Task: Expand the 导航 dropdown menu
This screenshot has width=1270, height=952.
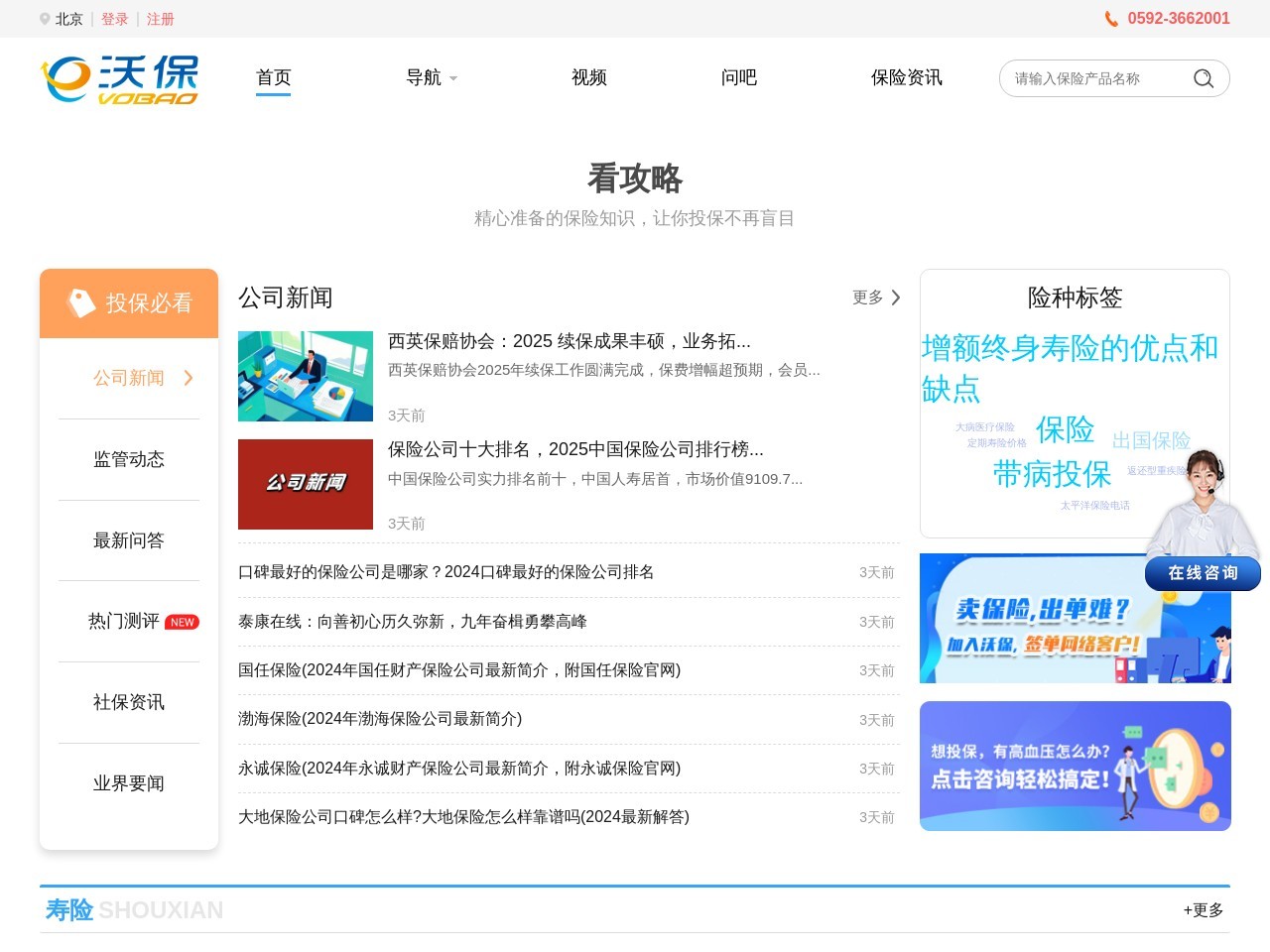Action: pos(432,77)
